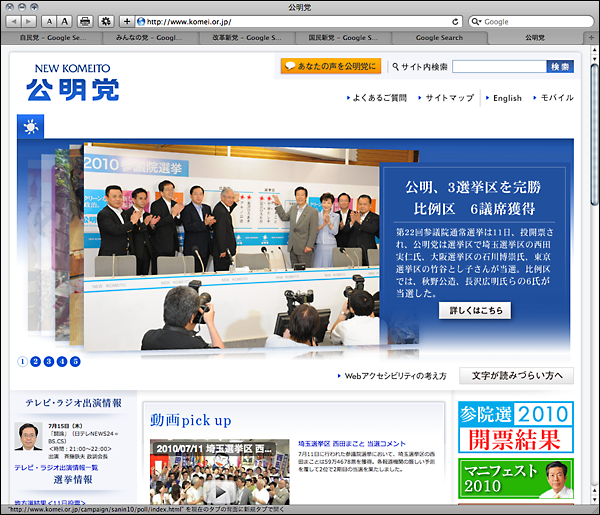This screenshot has height=515, width=600.
Task: Select slideshow page indicator 1
Action: 22,361
